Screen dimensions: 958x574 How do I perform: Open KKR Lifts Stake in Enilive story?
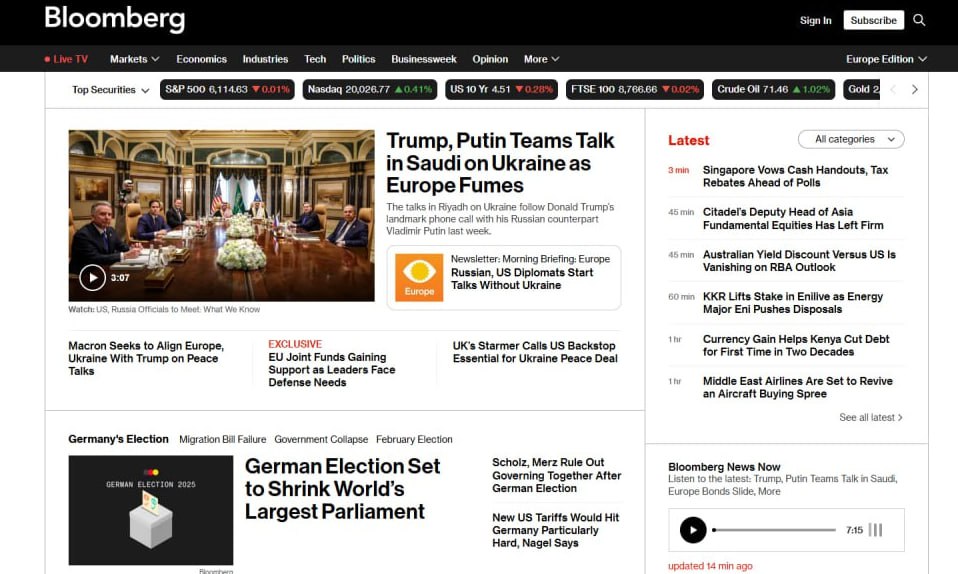(793, 303)
